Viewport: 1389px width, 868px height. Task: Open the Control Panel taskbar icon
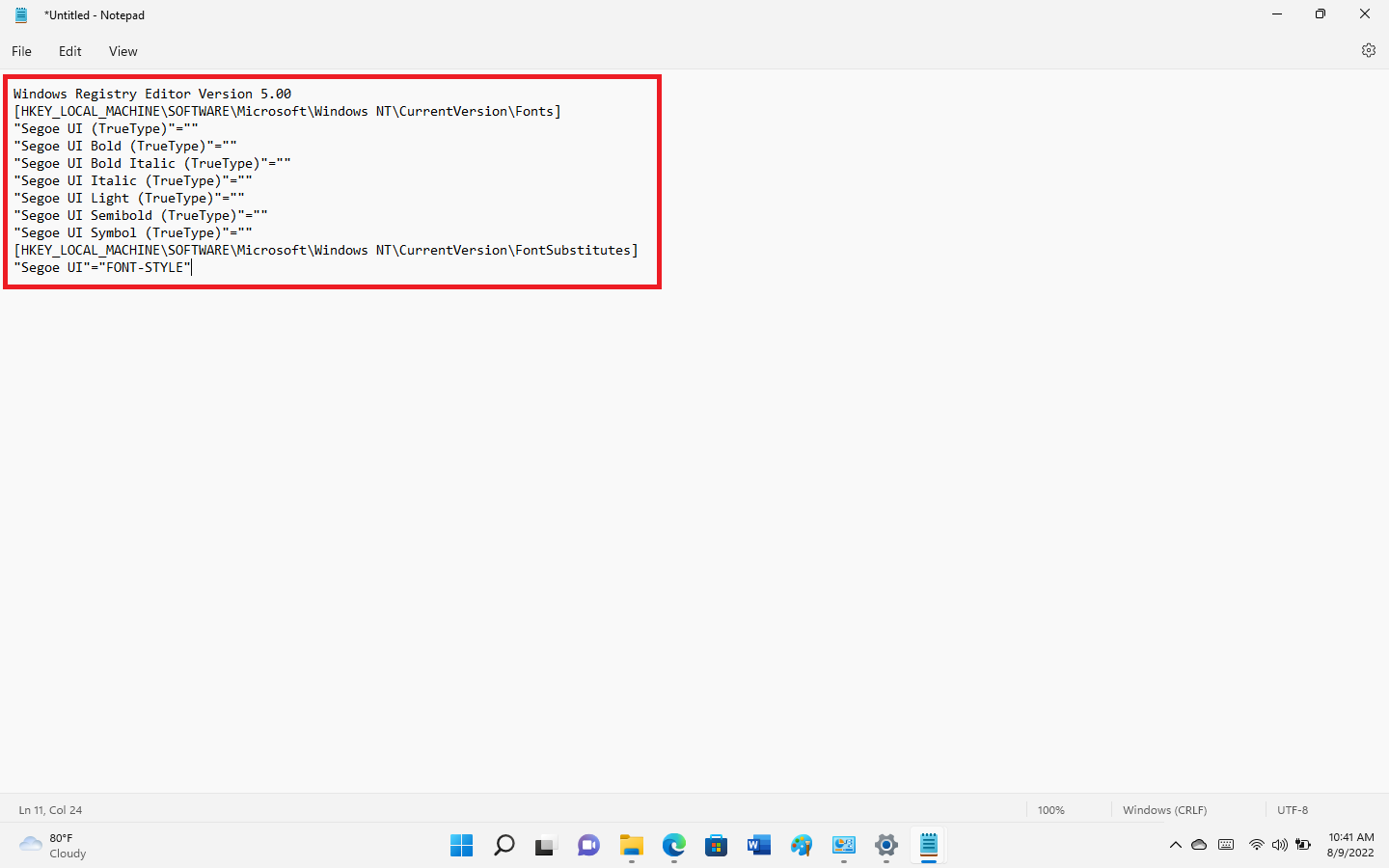point(844,846)
